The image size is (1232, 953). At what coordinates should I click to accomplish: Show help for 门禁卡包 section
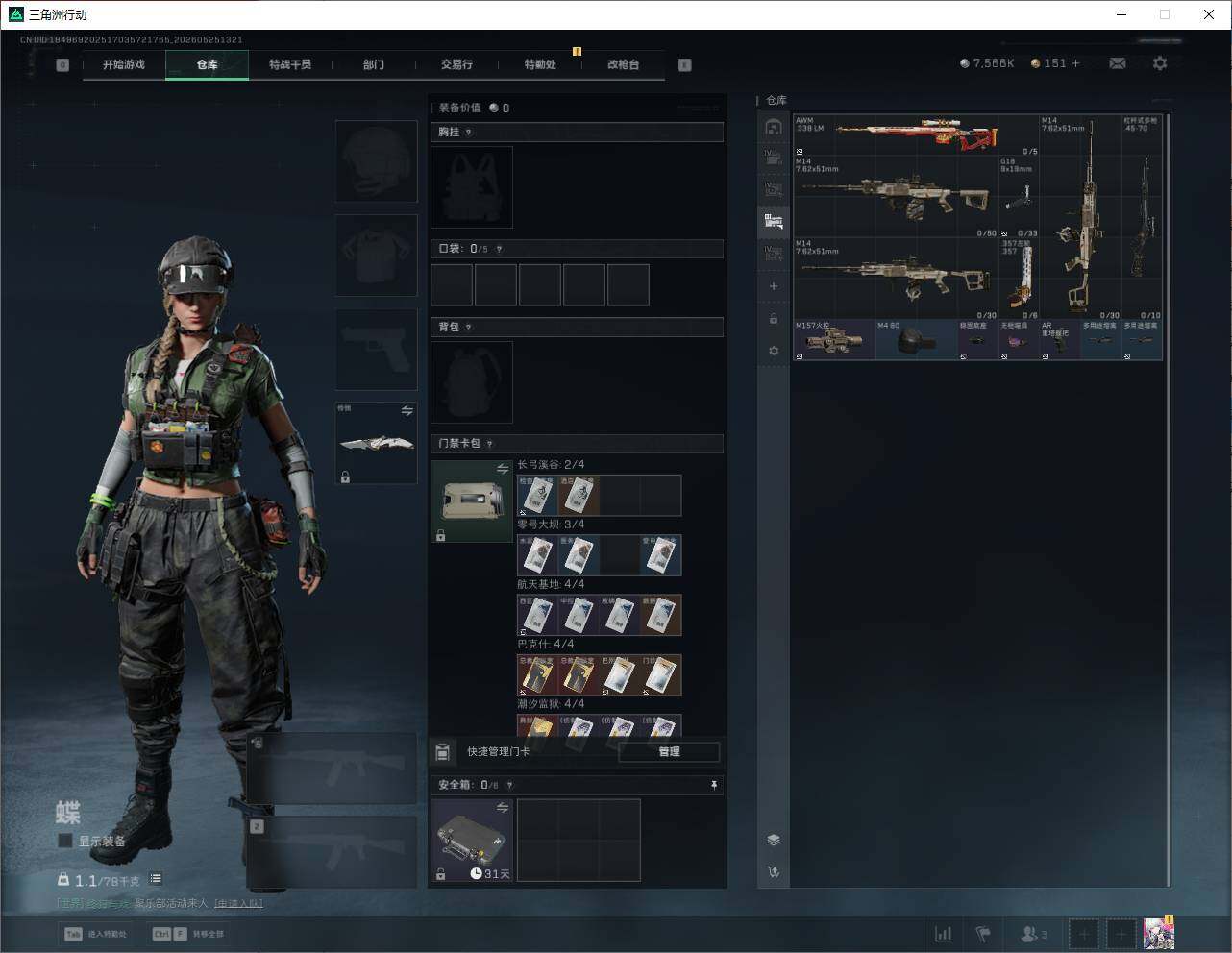(x=490, y=444)
